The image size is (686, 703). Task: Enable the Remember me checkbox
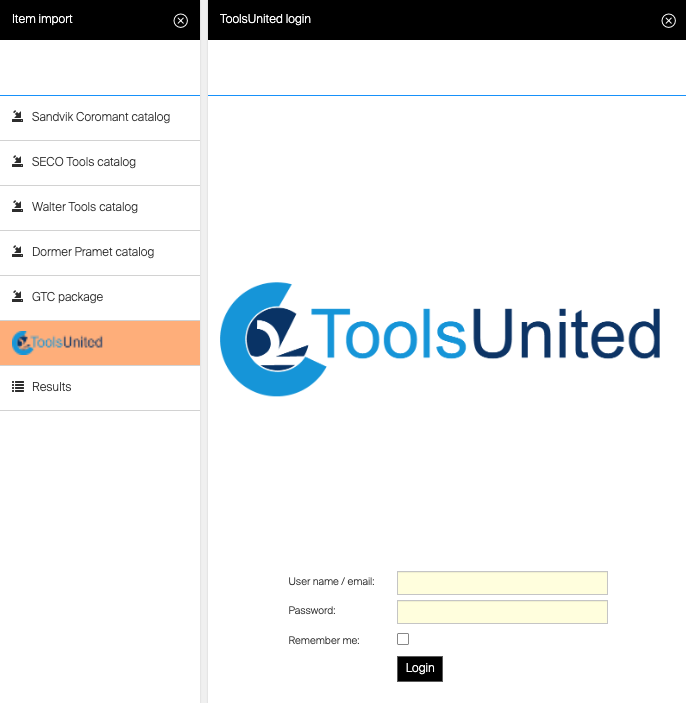[x=403, y=639]
